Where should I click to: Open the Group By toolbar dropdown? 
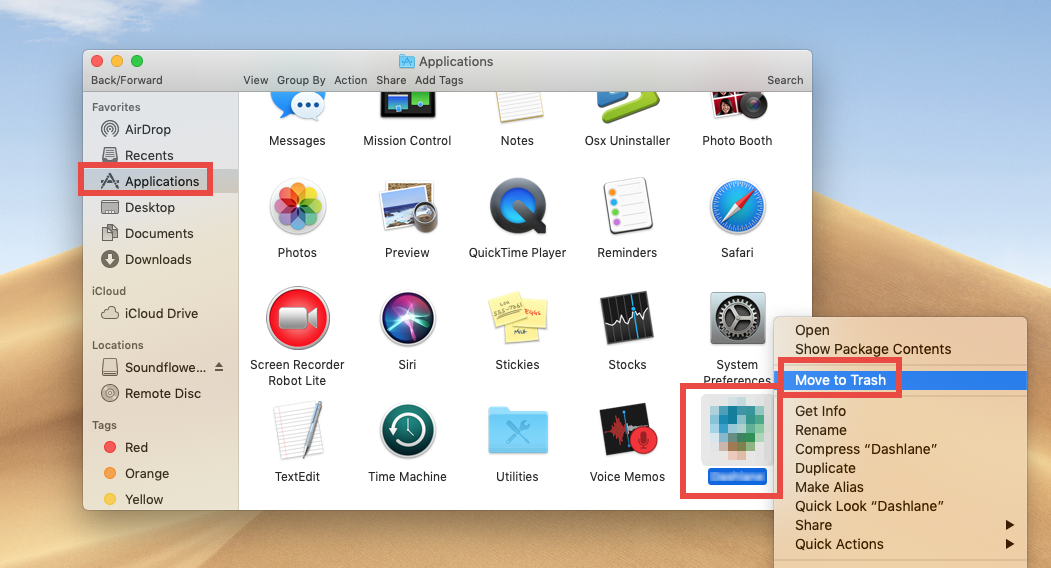click(301, 80)
